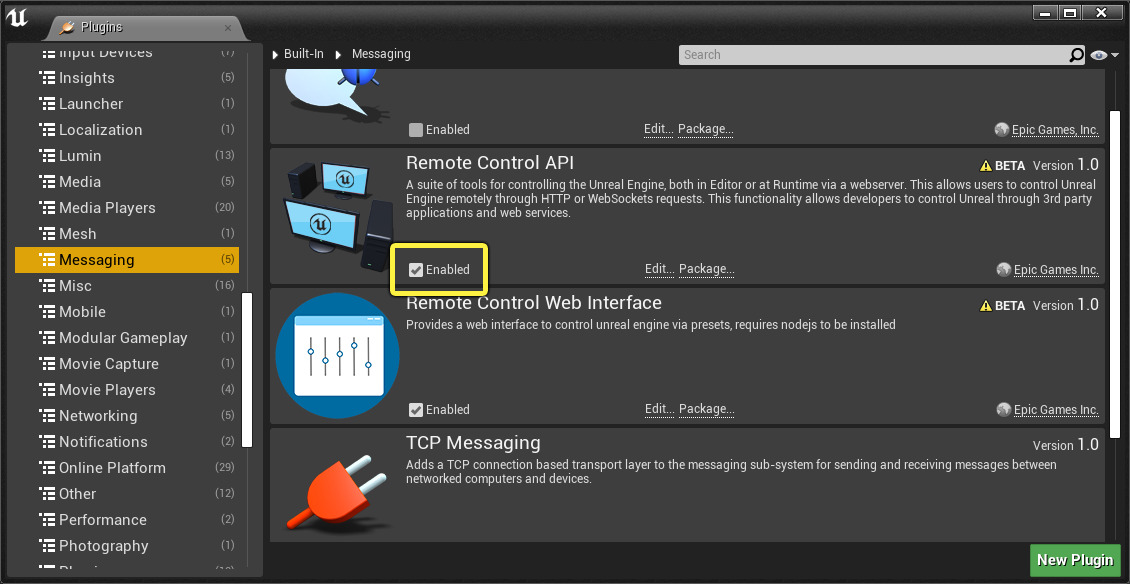Click the New Plugin button

pyautogui.click(x=1075, y=560)
